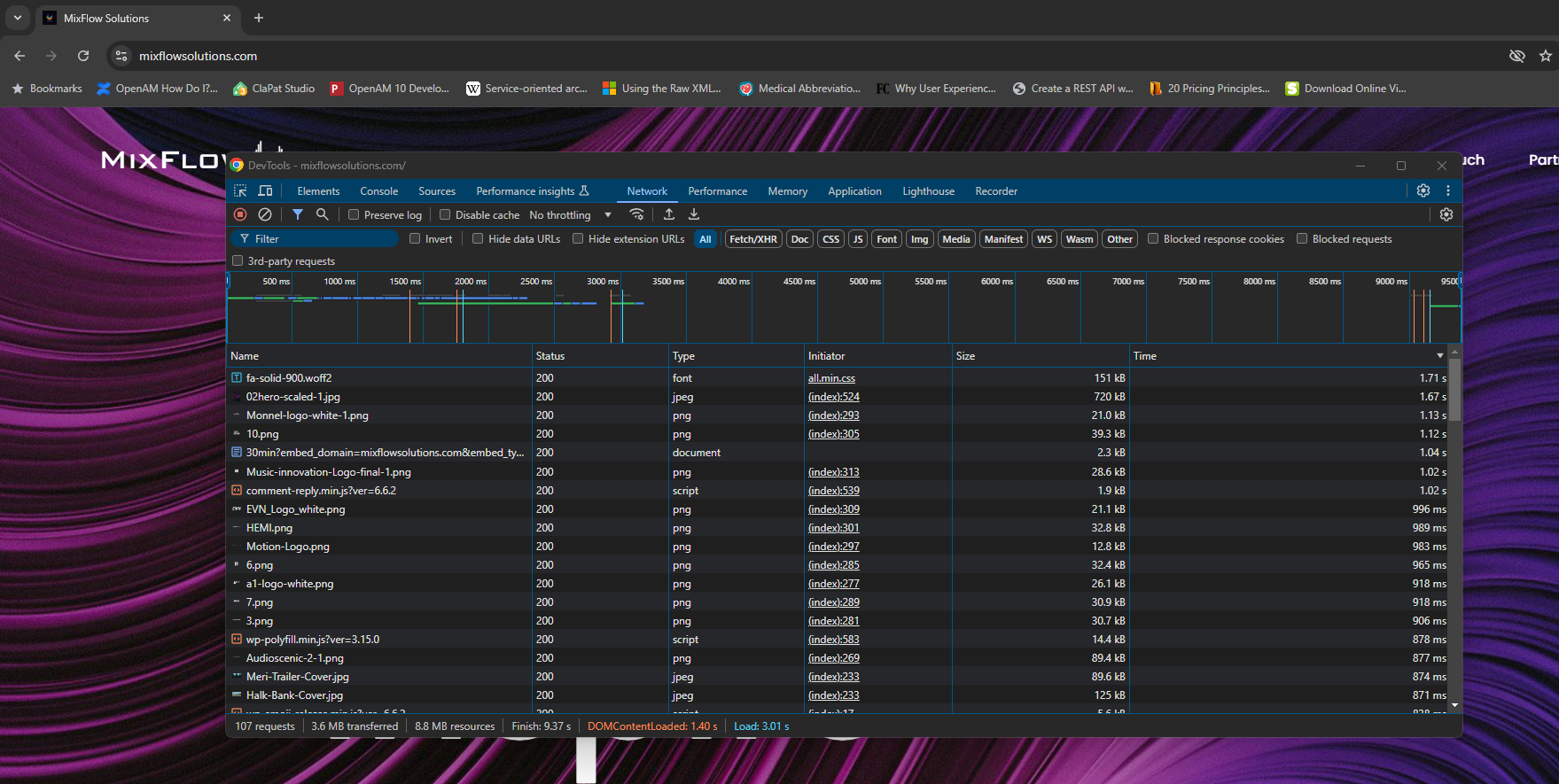This screenshot has height=784, width=1559.
Task: Reload the mixflowsolutions.com page
Action: [x=83, y=56]
